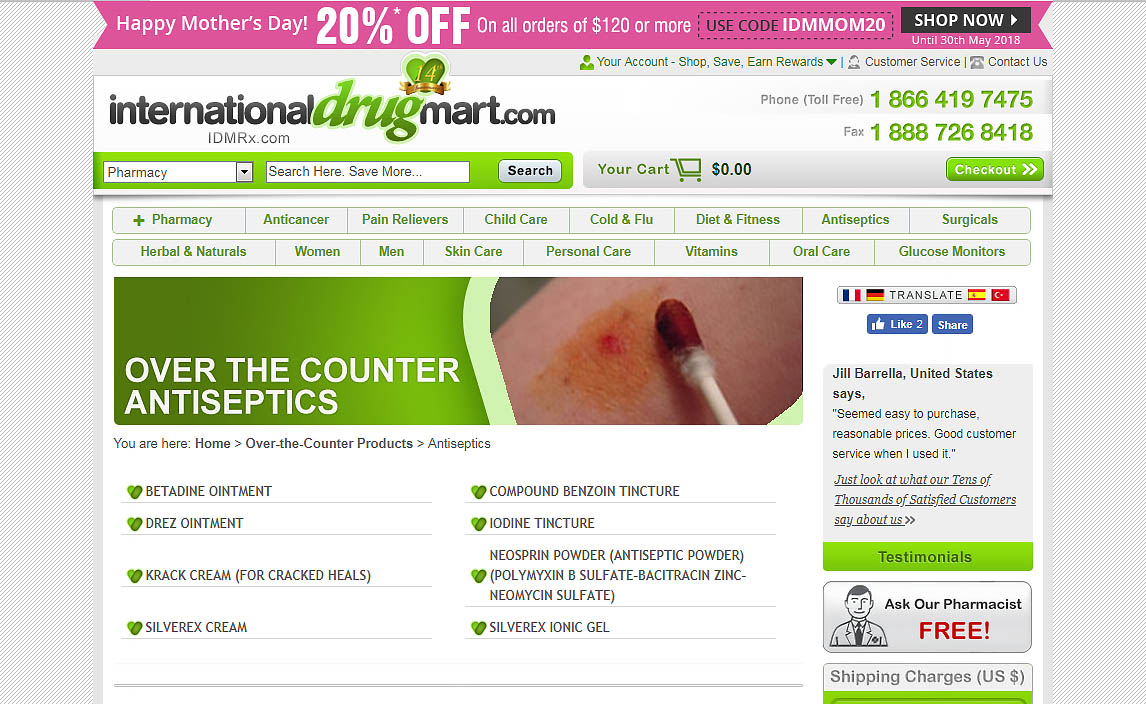Open the Betadine Ointment product link
Image resolution: width=1146 pixels, height=704 pixels.
[x=208, y=491]
